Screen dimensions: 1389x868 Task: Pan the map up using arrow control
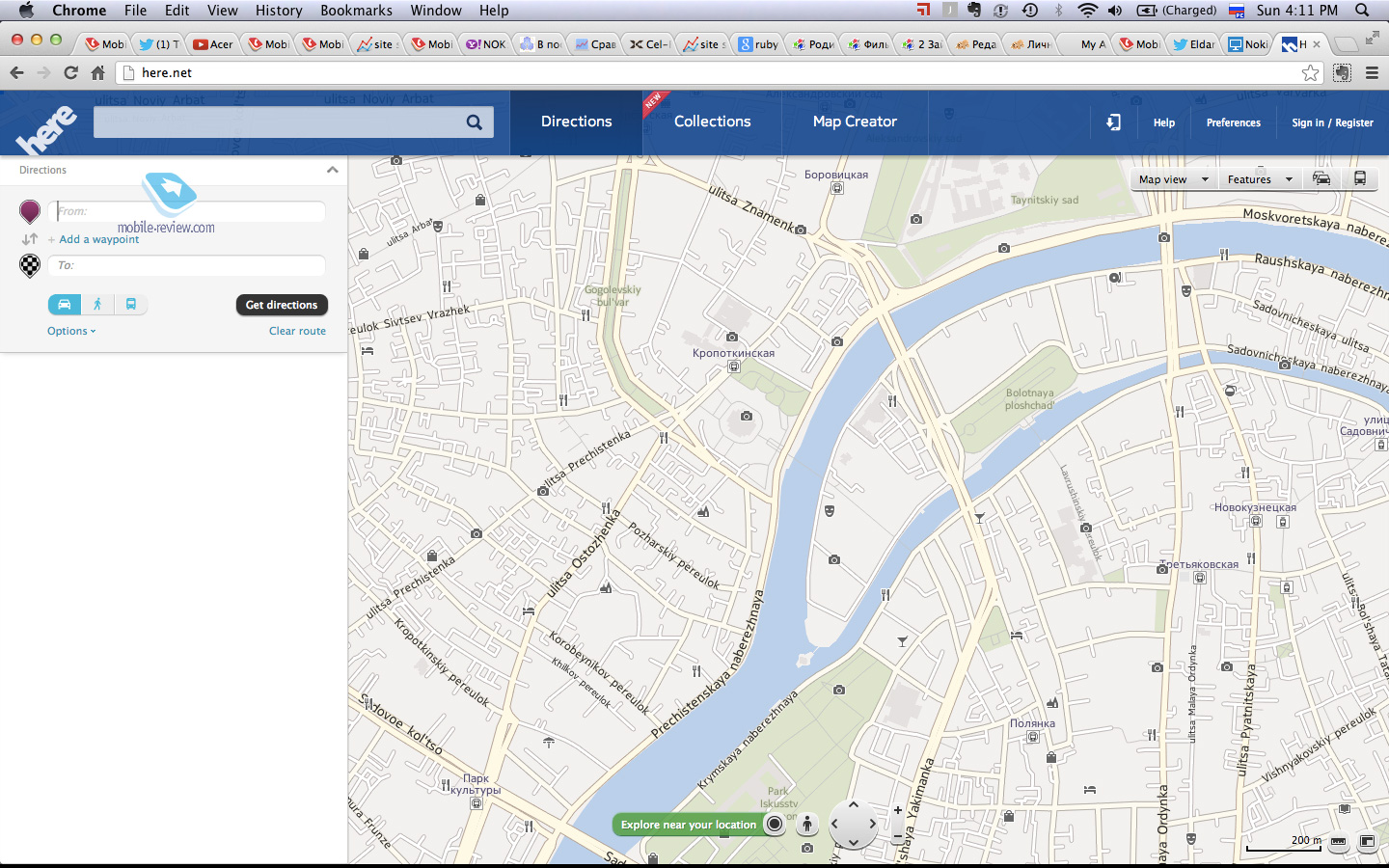coord(854,804)
